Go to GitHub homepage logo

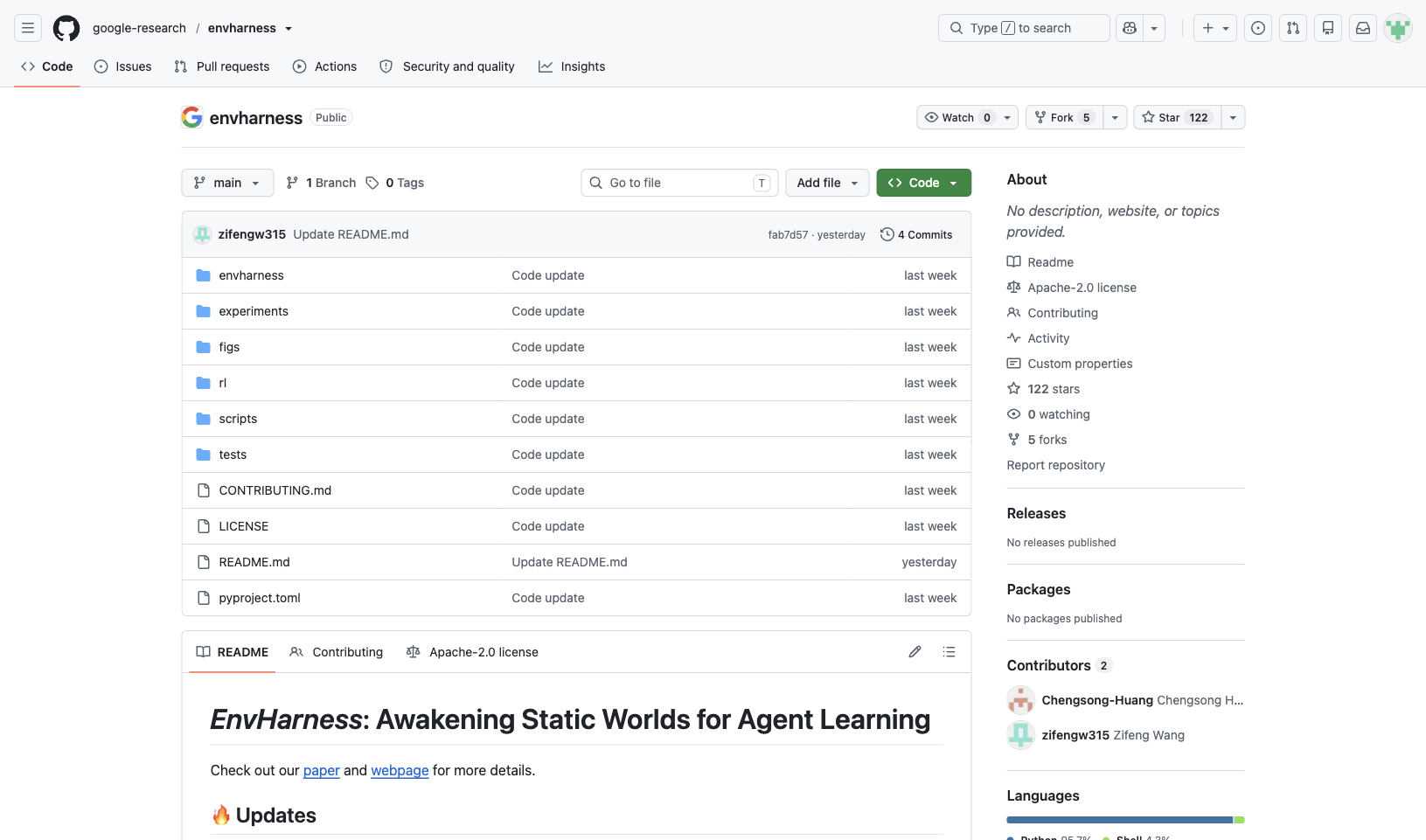[x=66, y=28]
